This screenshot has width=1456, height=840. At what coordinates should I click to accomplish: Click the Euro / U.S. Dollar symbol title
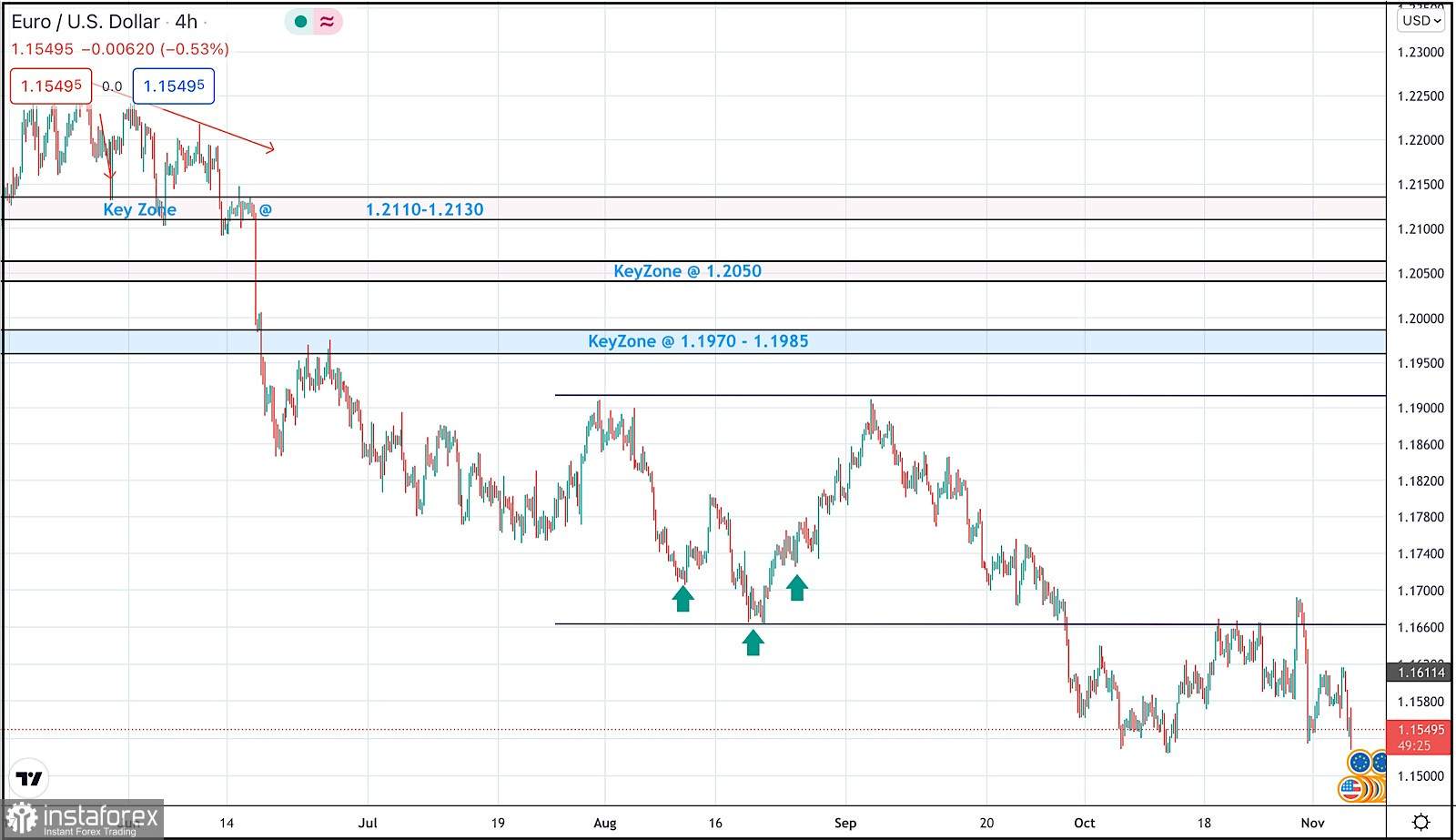[86, 21]
